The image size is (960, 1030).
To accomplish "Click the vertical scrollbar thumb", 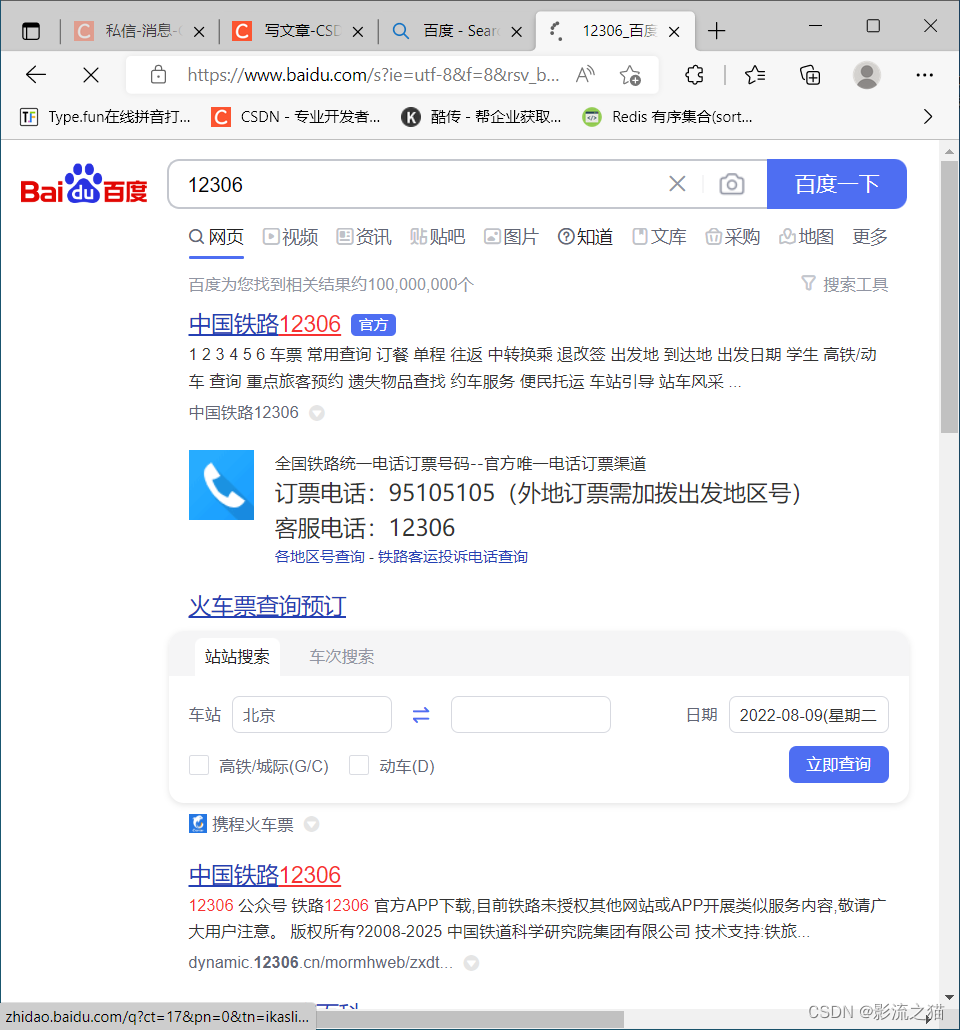I will coord(949,297).
